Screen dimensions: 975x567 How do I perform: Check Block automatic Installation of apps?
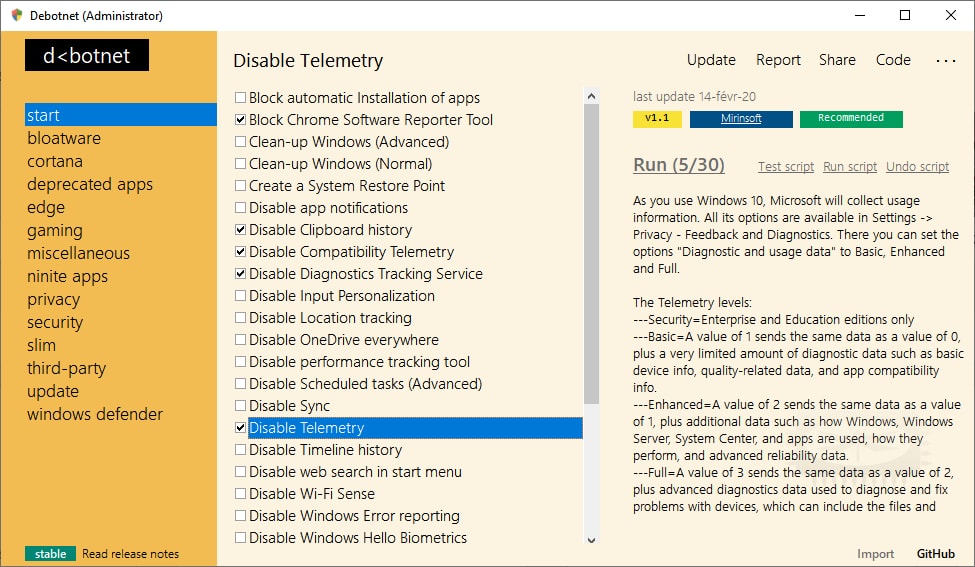(x=240, y=98)
